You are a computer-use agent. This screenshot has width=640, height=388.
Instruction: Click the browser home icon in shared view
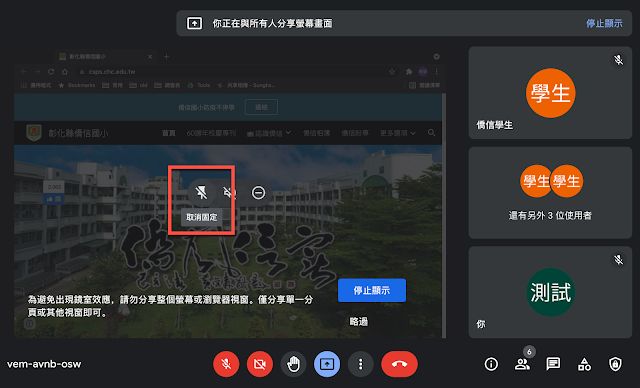click(x=64, y=72)
